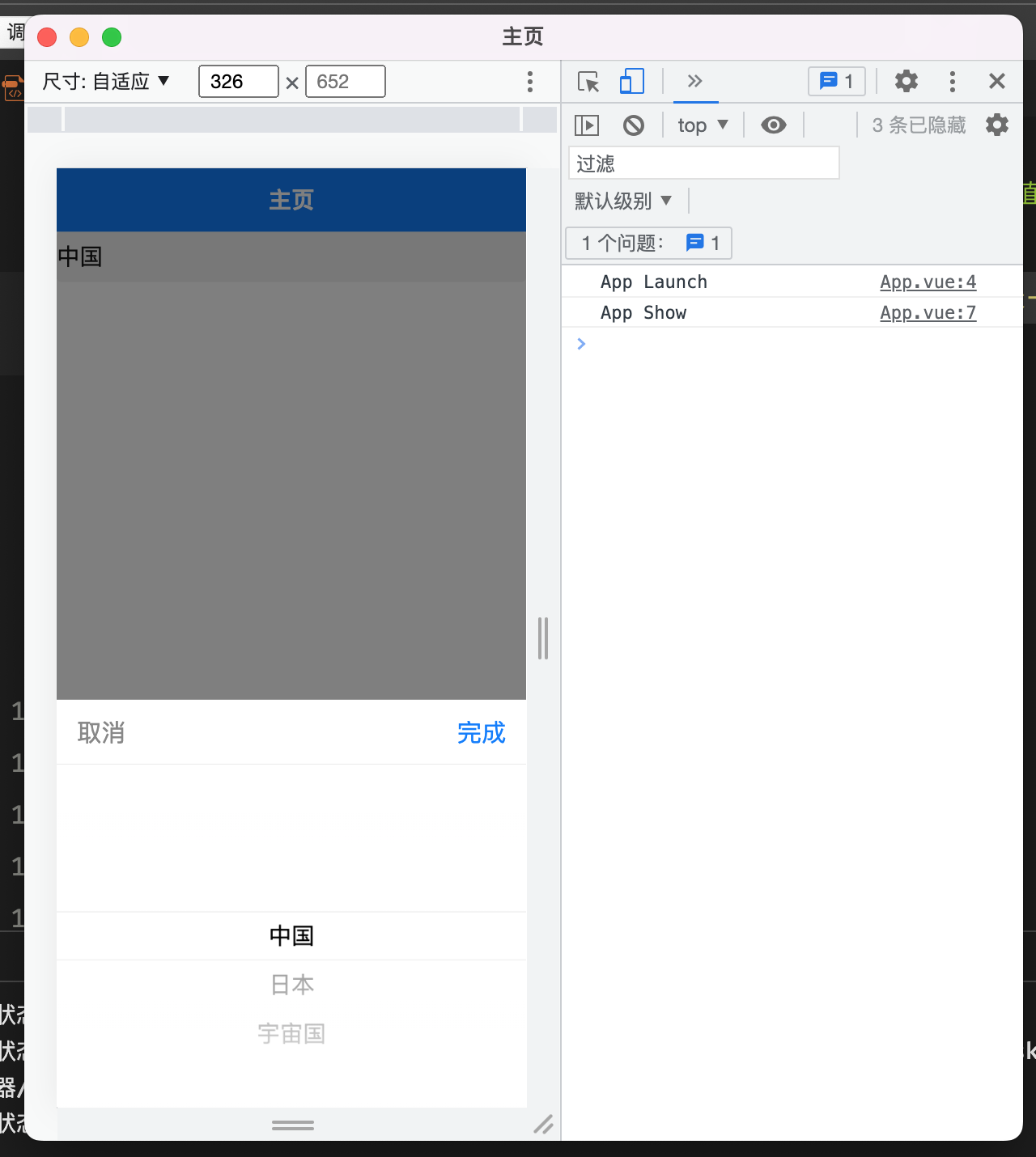This screenshot has height=1157, width=1036.
Task: Tap 完成 to confirm the picker
Action: click(x=482, y=732)
